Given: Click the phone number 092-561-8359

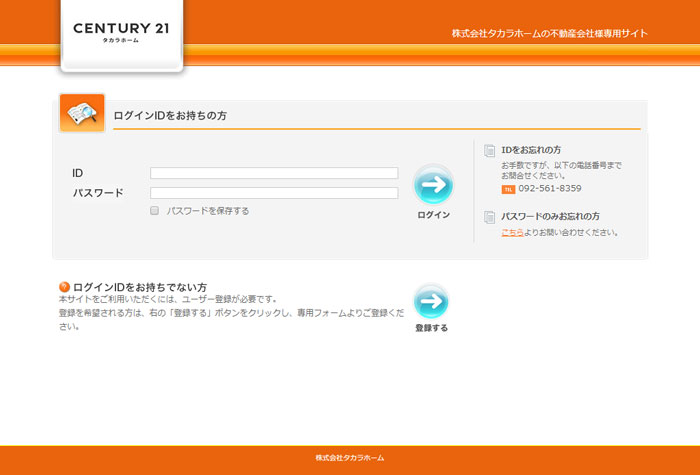Looking at the screenshot, I should pyautogui.click(x=550, y=188).
